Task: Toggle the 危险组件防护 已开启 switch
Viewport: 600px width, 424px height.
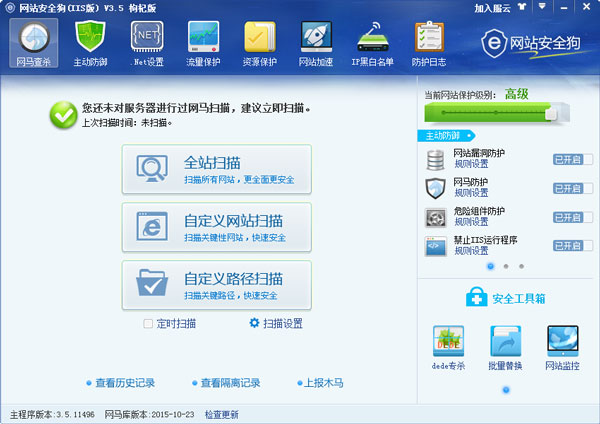Action: click(572, 217)
